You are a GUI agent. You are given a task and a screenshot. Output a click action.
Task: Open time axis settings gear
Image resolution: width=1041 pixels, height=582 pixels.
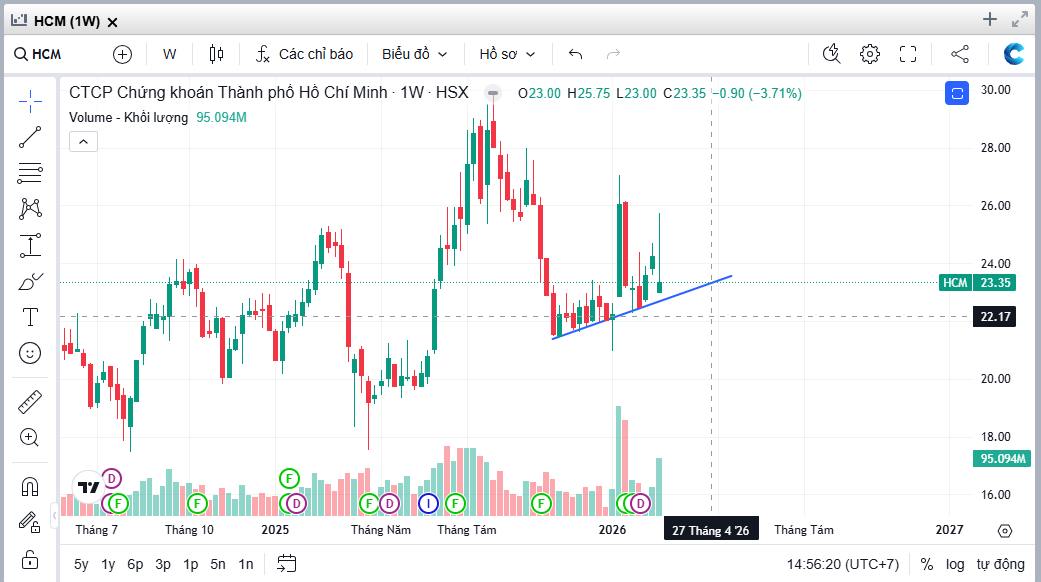coord(1005,531)
